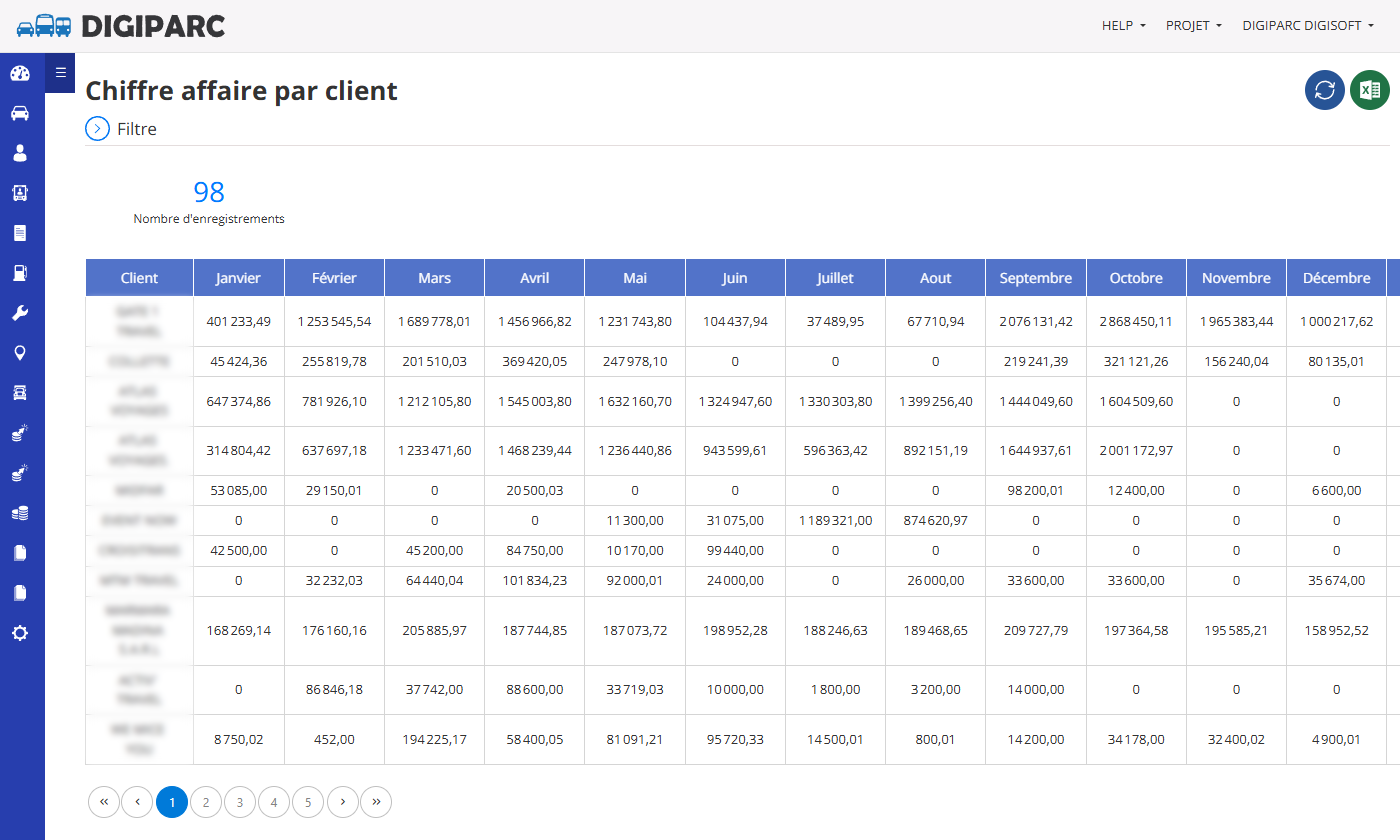Open the maintenance wrench icon
Screen dimensions: 1400x840
20,313
